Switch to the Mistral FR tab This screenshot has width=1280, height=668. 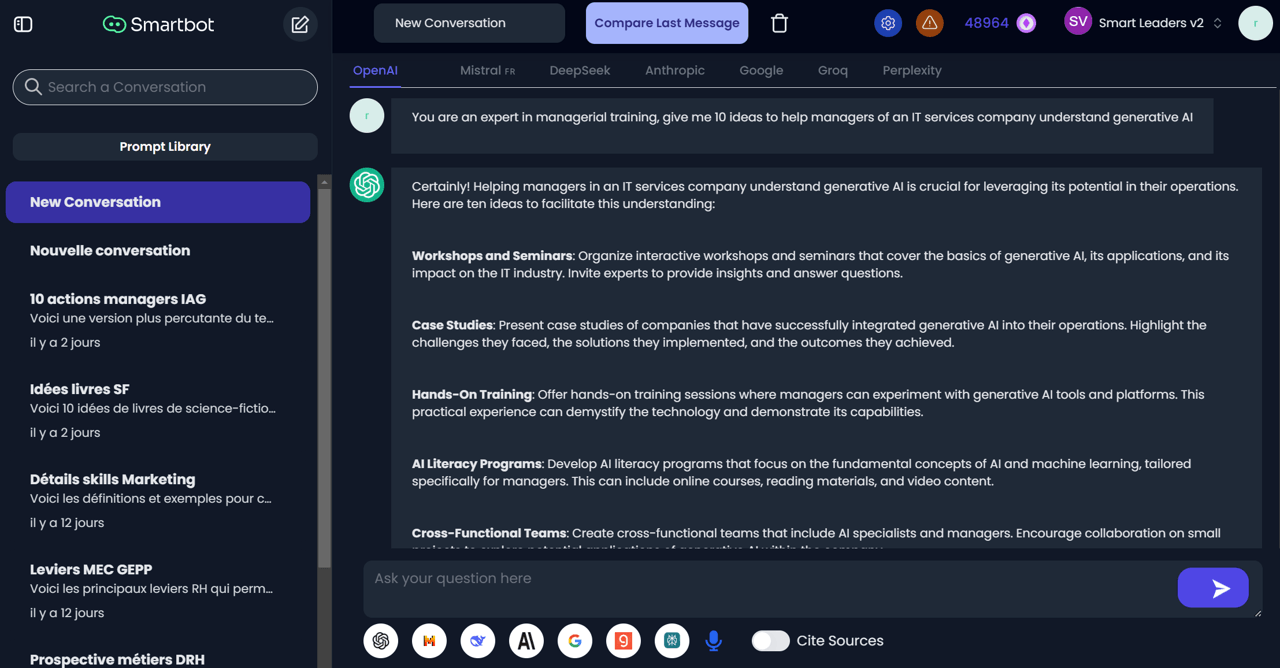[487, 70]
